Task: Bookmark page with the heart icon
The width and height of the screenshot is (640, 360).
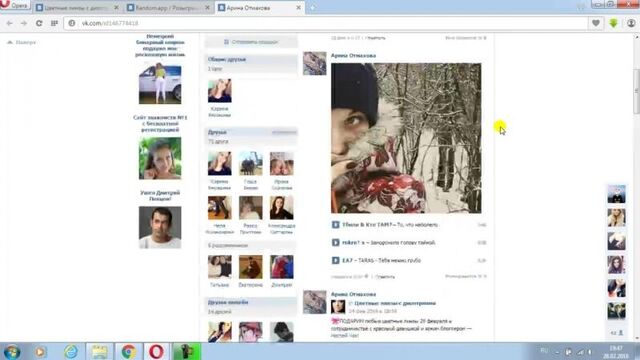Action: pos(596,23)
